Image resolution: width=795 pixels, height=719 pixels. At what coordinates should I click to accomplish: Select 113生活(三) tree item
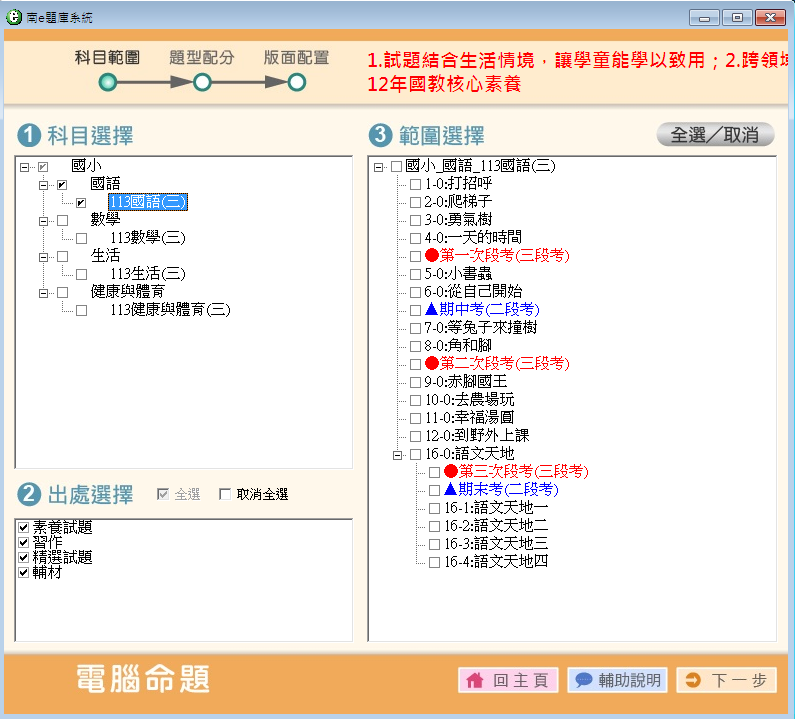(148, 273)
